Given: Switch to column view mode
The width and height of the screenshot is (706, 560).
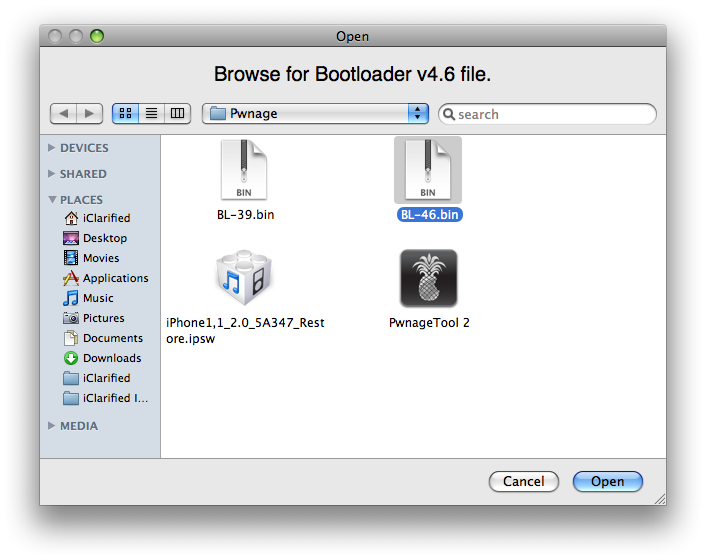Looking at the screenshot, I should click(x=178, y=114).
